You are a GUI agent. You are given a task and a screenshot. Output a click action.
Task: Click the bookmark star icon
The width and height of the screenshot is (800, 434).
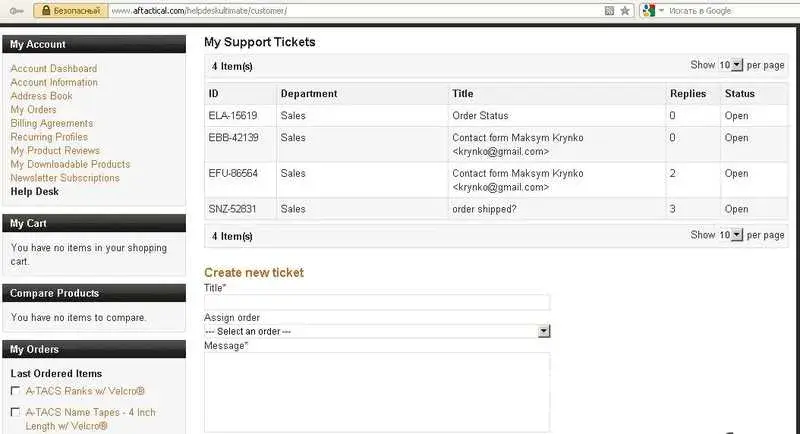pyautogui.click(x=626, y=10)
